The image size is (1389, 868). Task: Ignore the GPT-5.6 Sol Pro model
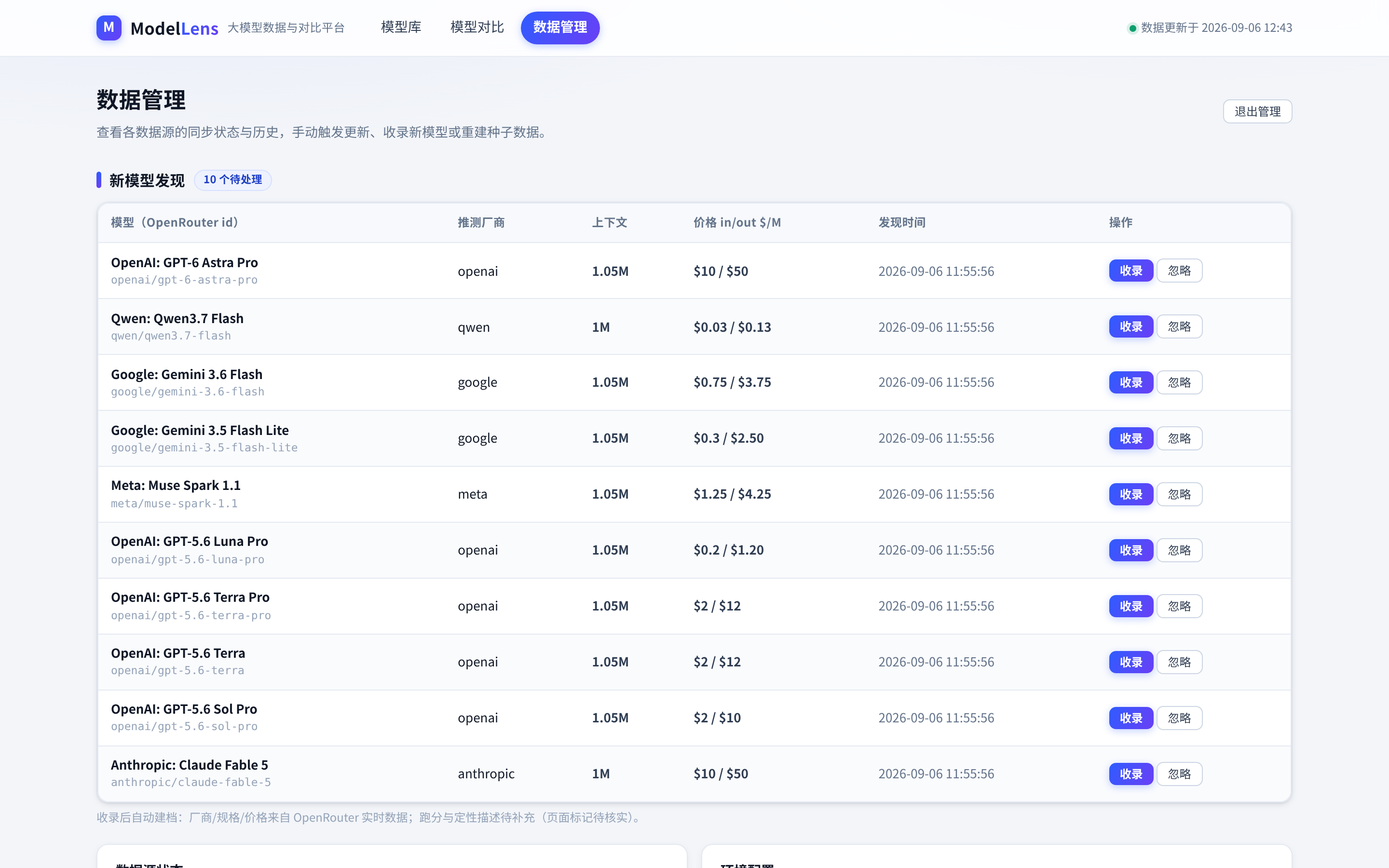click(1179, 718)
